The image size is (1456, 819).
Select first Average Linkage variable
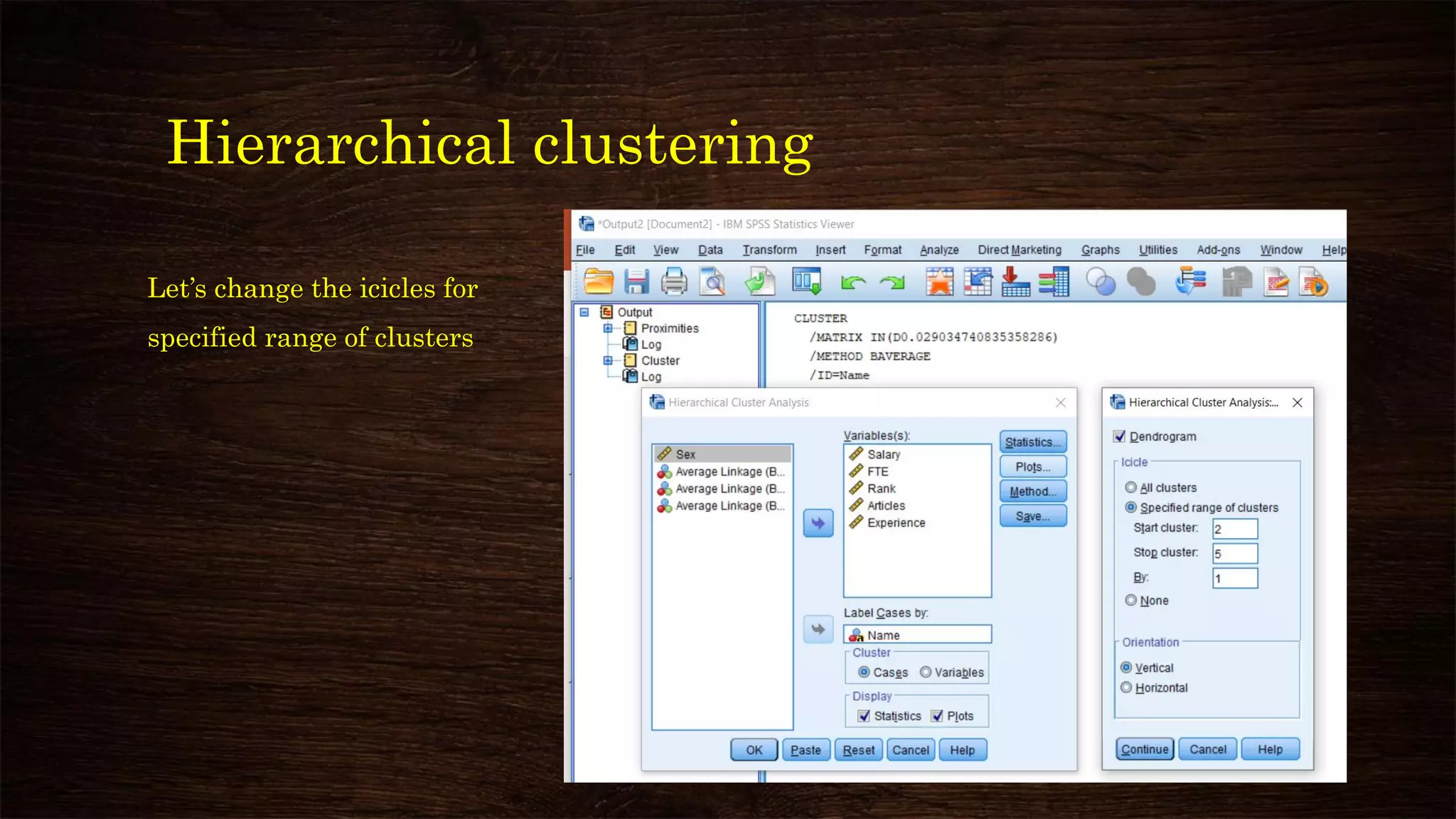coord(722,471)
